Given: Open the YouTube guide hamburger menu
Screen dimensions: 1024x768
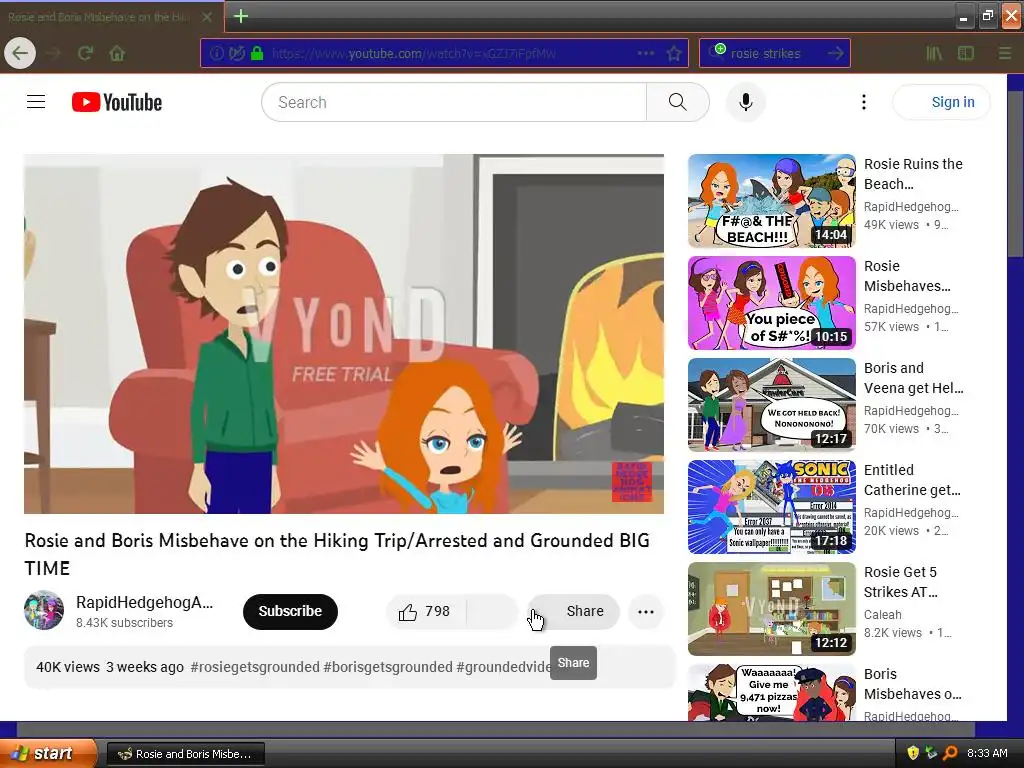Looking at the screenshot, I should point(36,102).
